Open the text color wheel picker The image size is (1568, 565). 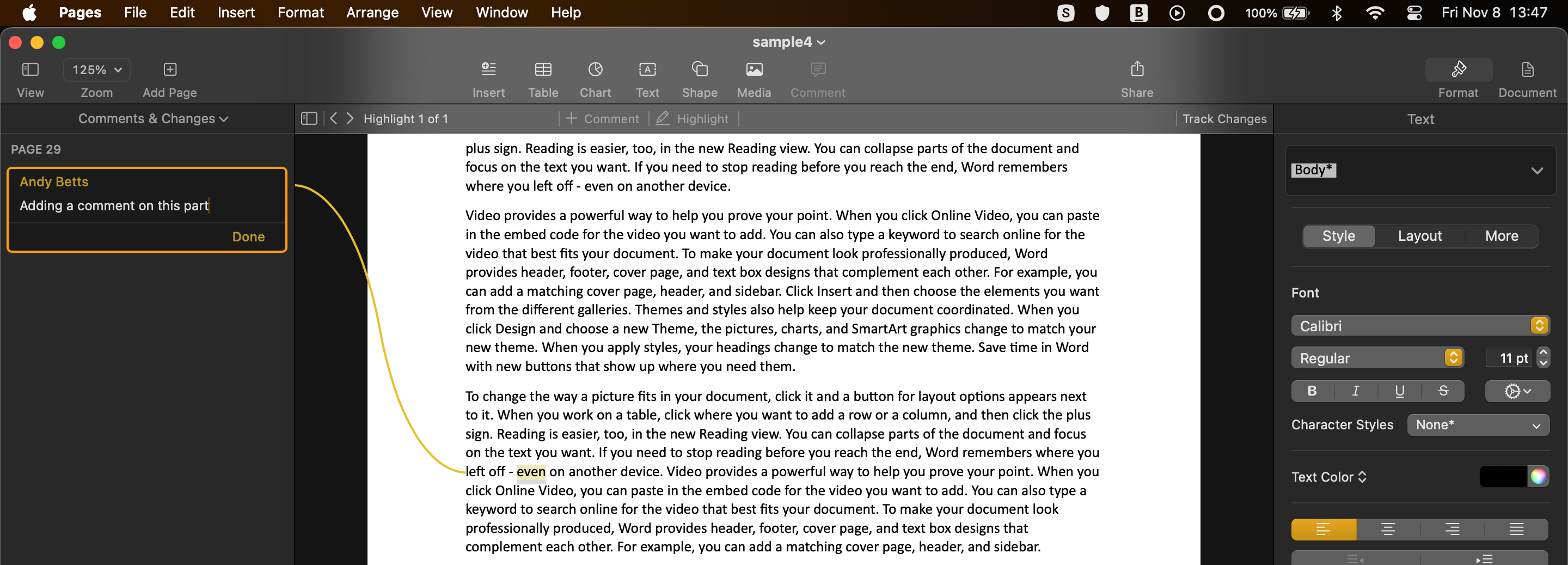pyautogui.click(x=1538, y=477)
